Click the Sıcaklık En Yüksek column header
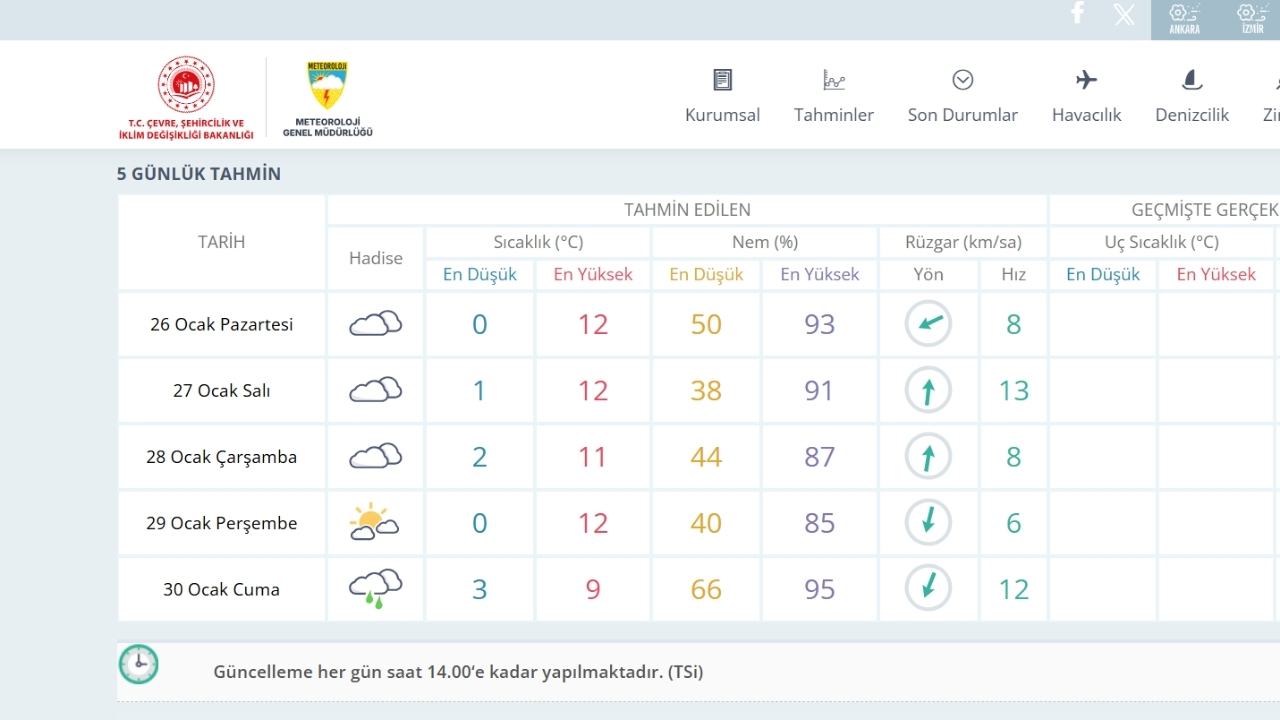This screenshot has width=1280, height=720. coord(592,274)
